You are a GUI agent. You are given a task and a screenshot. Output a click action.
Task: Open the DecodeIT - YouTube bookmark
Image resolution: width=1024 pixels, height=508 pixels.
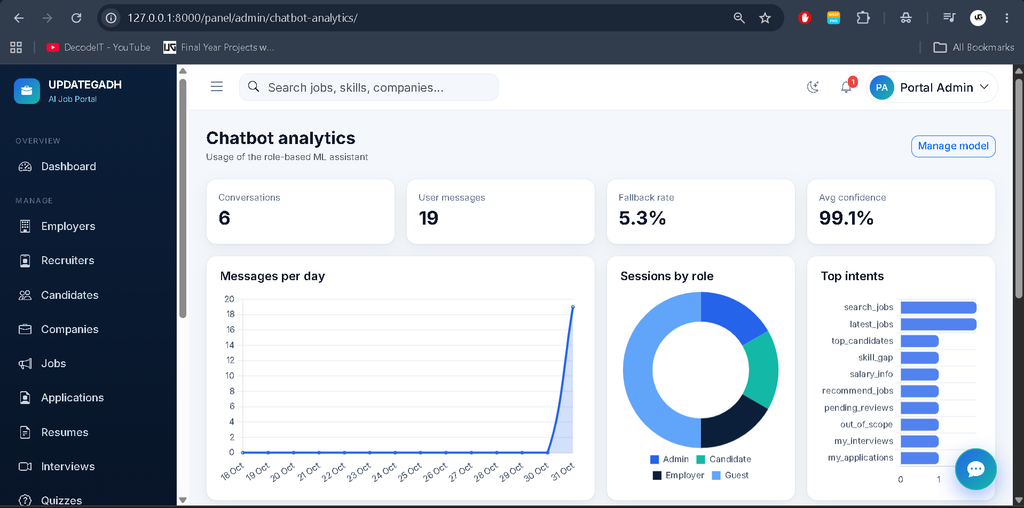click(x=98, y=47)
